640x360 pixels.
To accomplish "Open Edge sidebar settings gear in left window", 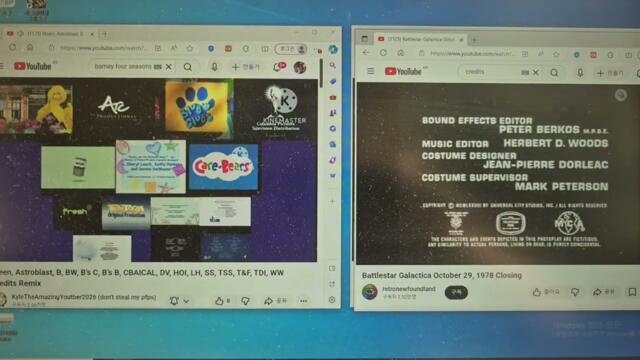I will click(332, 300).
